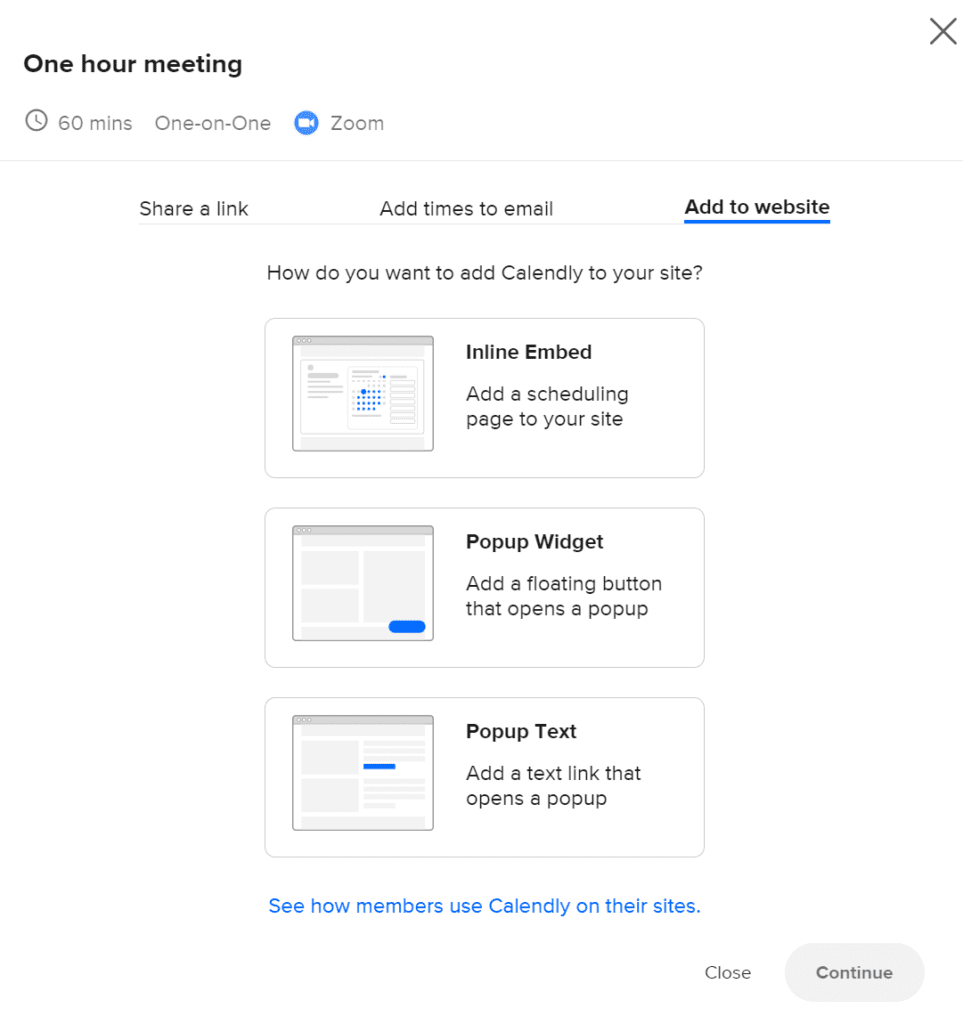
Task: Choose the Inline Embed option title
Action: click(x=529, y=352)
